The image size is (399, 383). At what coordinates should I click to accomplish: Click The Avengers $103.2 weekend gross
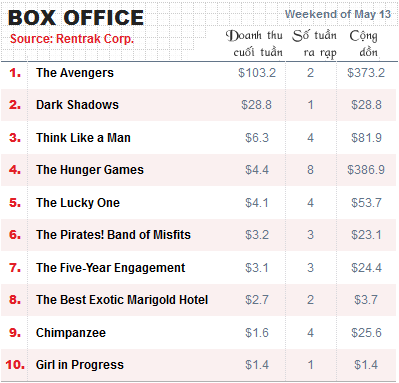pyautogui.click(x=257, y=73)
